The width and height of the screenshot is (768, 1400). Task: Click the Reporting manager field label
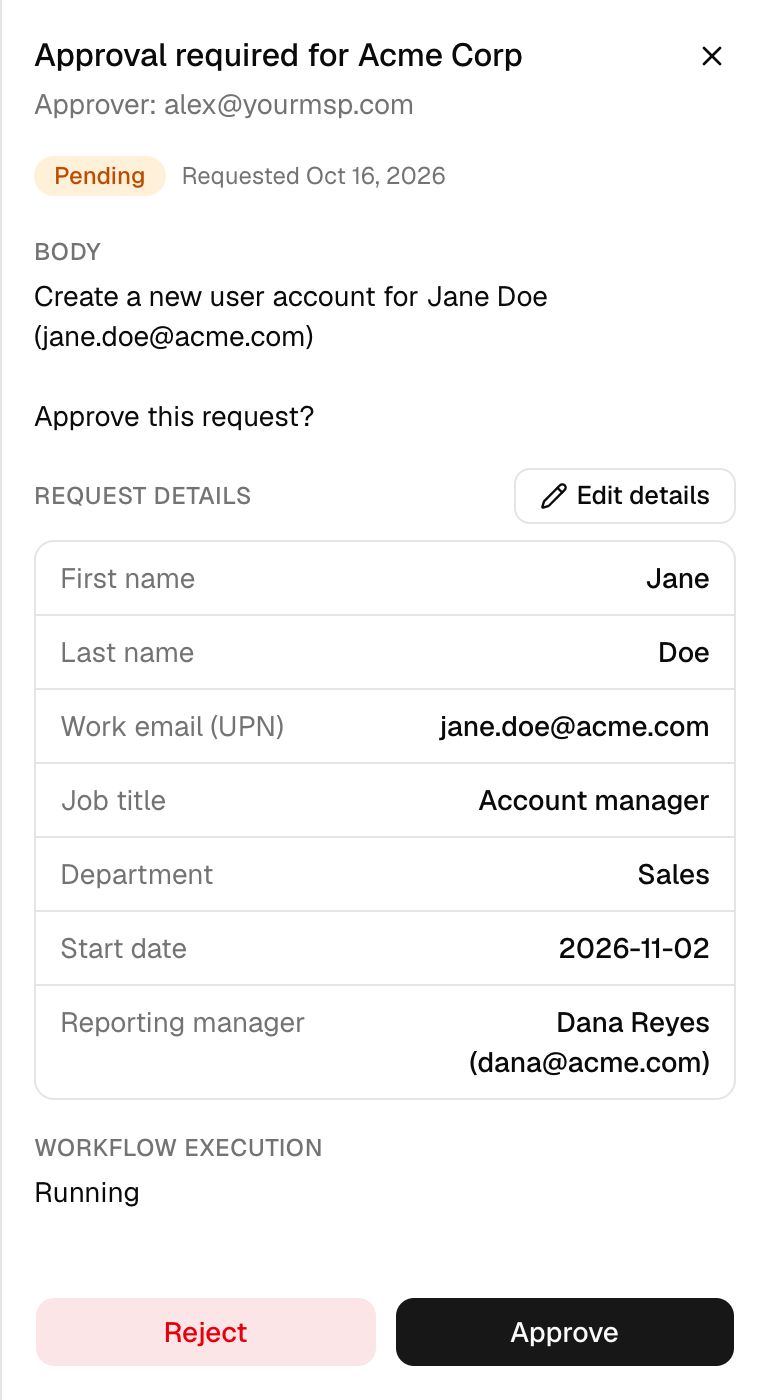[183, 1023]
